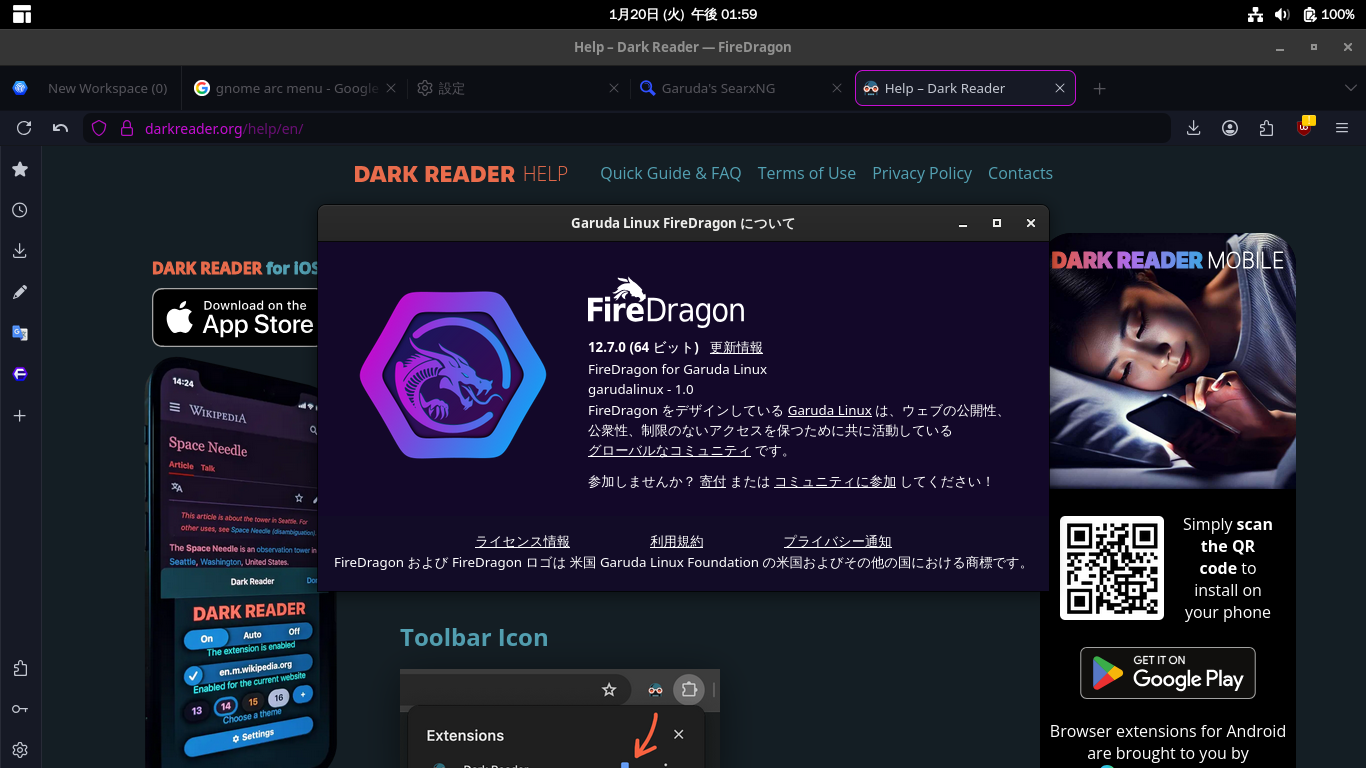Open the Privacy Policy page link
Image resolution: width=1366 pixels, height=768 pixels.
click(922, 173)
